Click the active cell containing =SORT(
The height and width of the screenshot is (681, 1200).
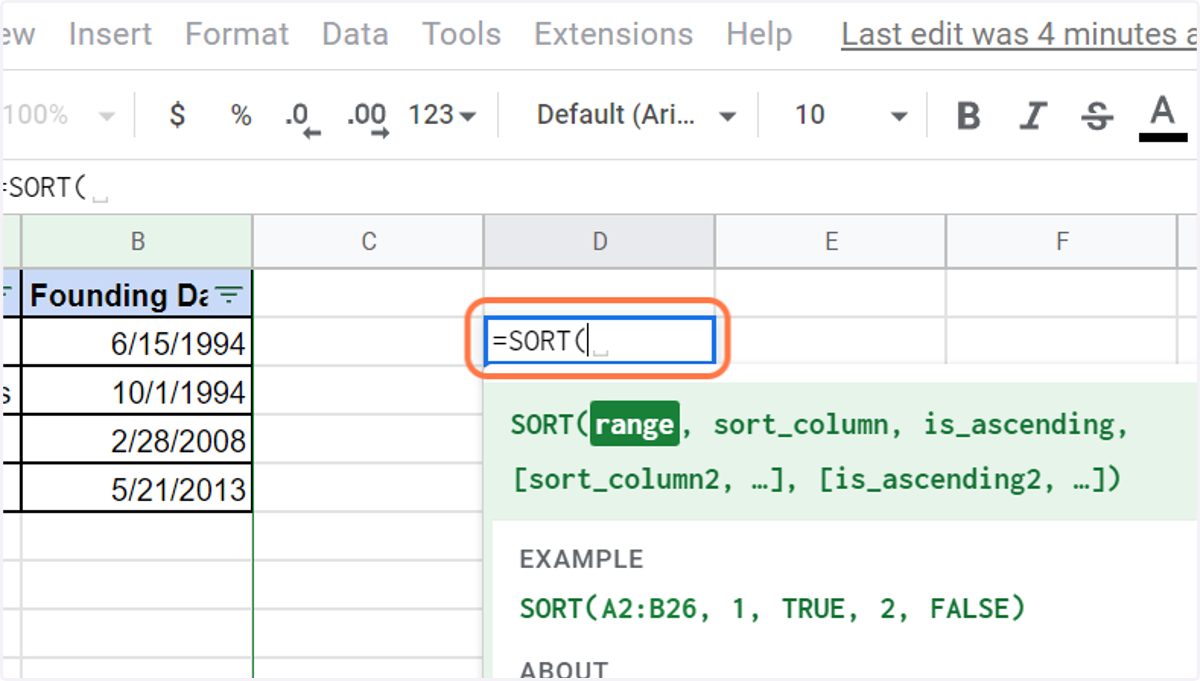[599, 342]
